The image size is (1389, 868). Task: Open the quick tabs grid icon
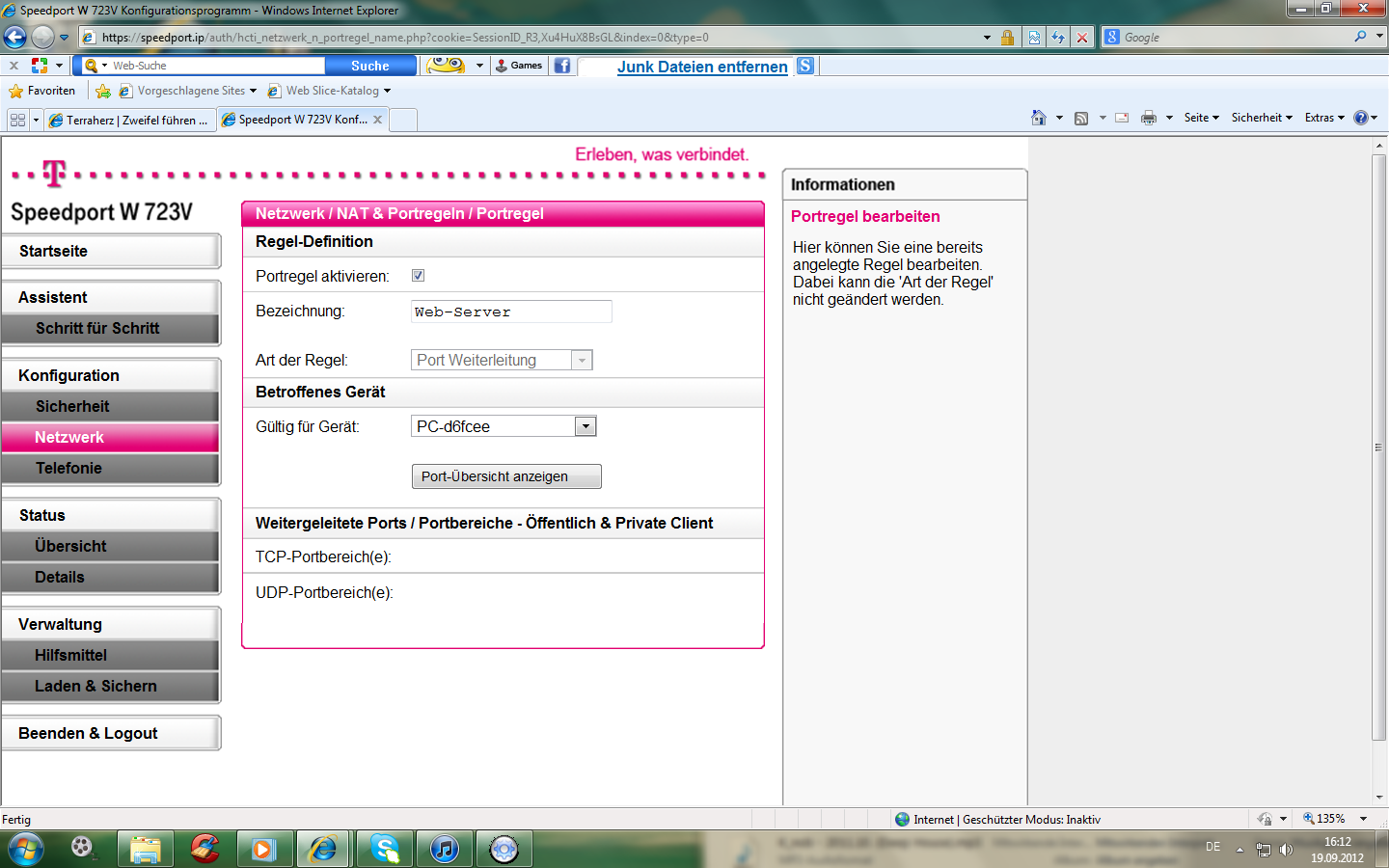pos(17,120)
